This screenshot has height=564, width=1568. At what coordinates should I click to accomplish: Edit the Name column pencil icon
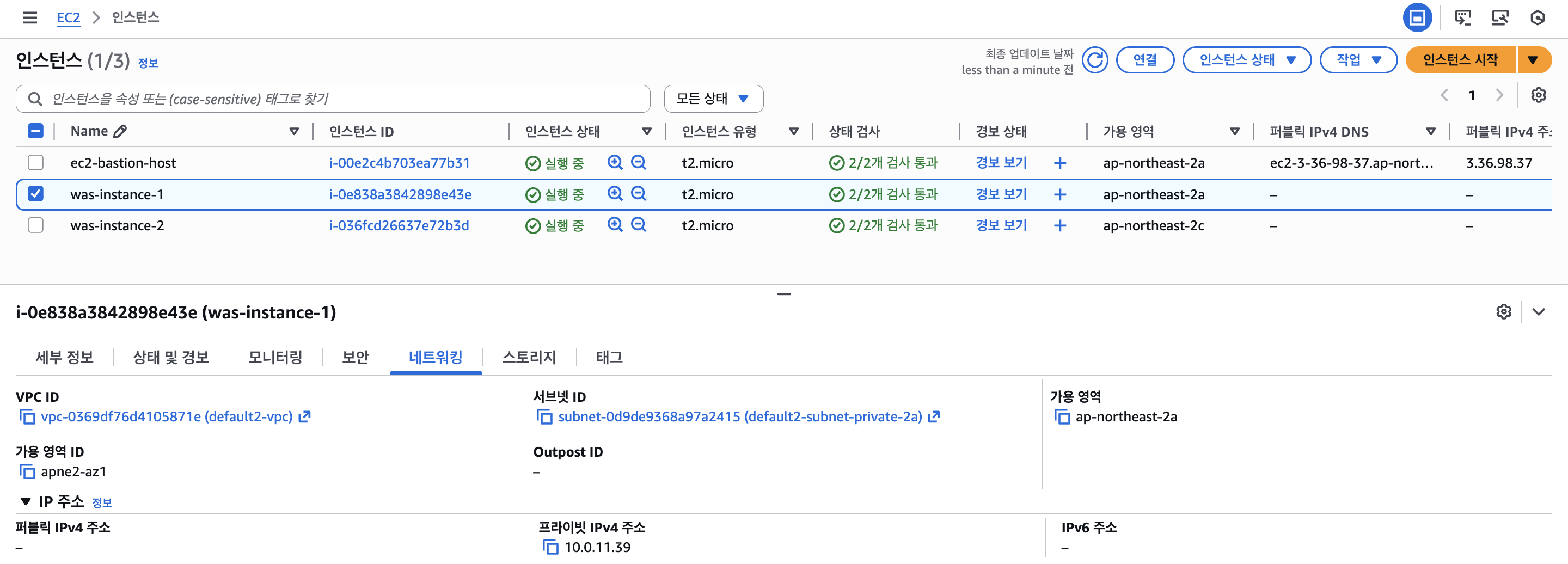pyautogui.click(x=120, y=131)
